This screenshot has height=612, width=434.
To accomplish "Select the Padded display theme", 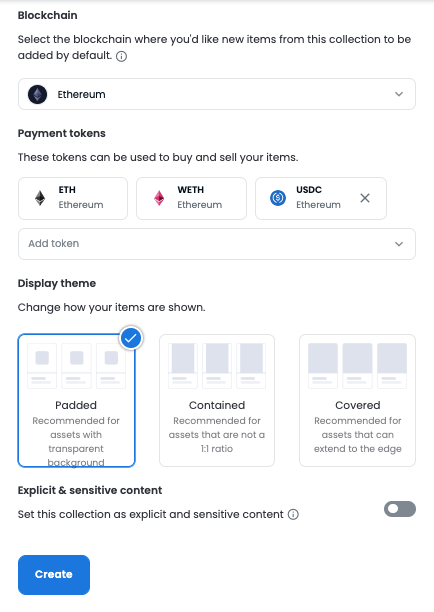I will (x=76, y=400).
